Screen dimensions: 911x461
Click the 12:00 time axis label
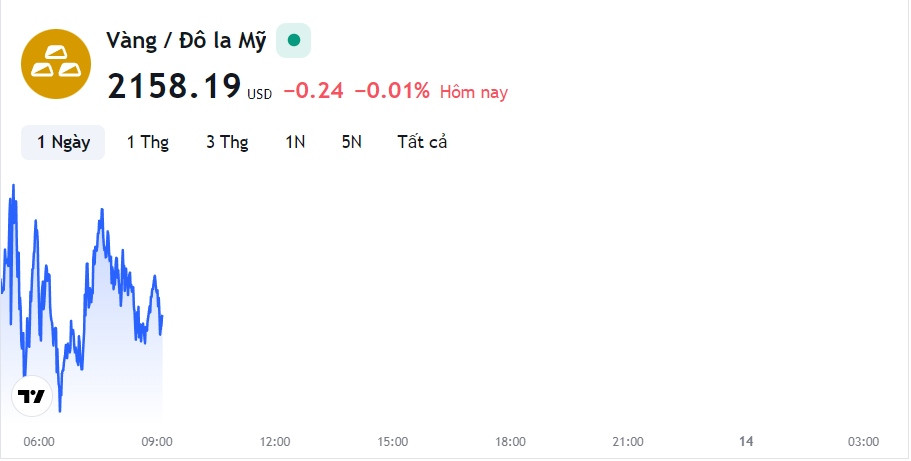click(275, 441)
